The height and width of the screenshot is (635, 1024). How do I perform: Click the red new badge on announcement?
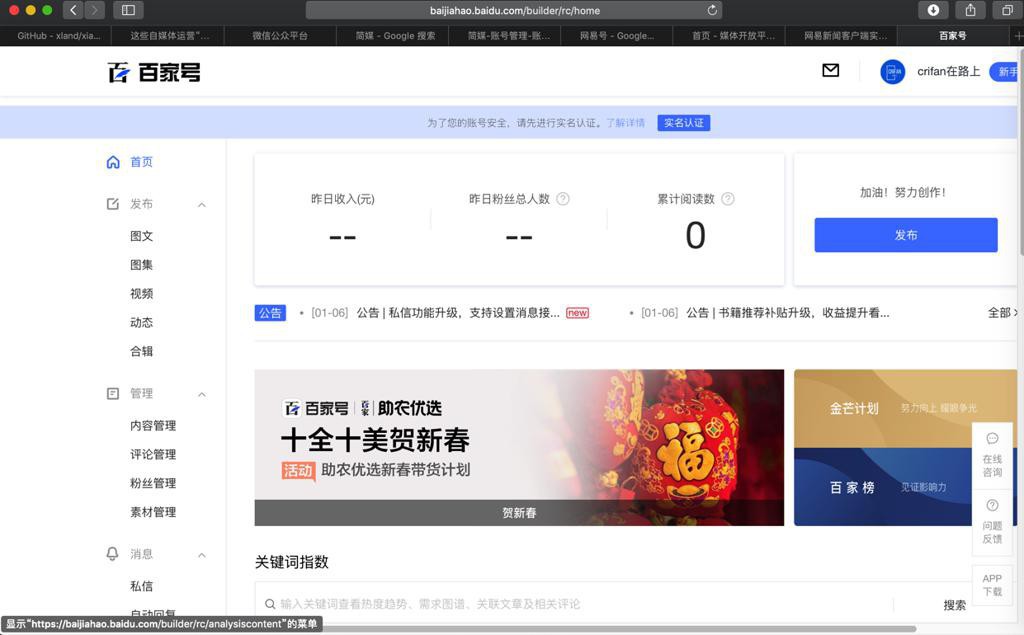577,313
